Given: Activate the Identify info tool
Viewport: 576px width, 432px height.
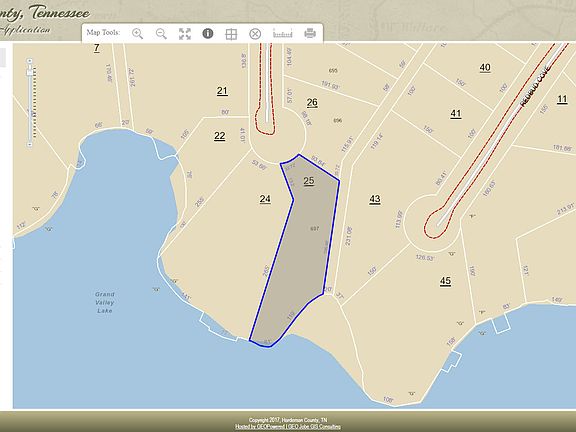Looking at the screenshot, I should [208, 33].
